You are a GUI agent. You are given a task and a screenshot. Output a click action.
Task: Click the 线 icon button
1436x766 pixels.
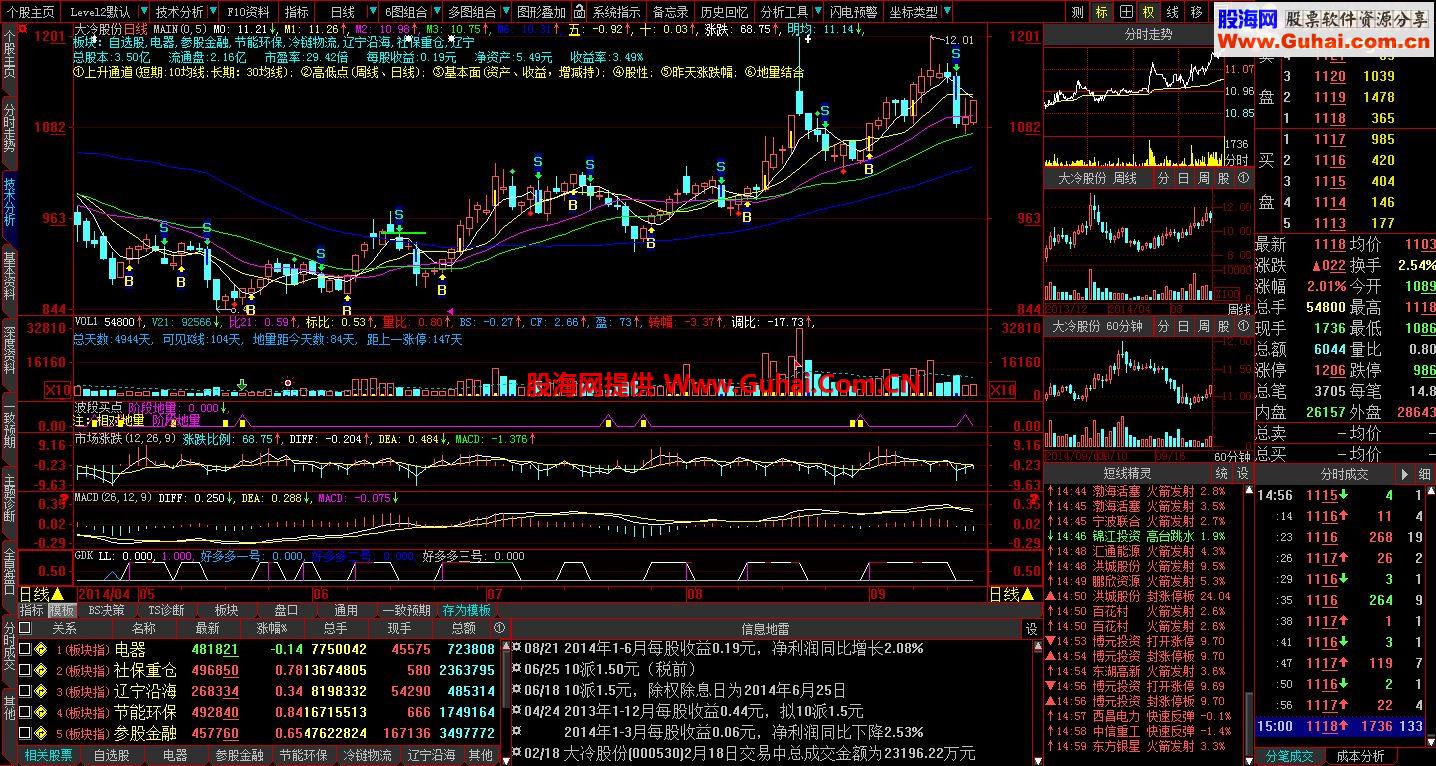click(1173, 12)
